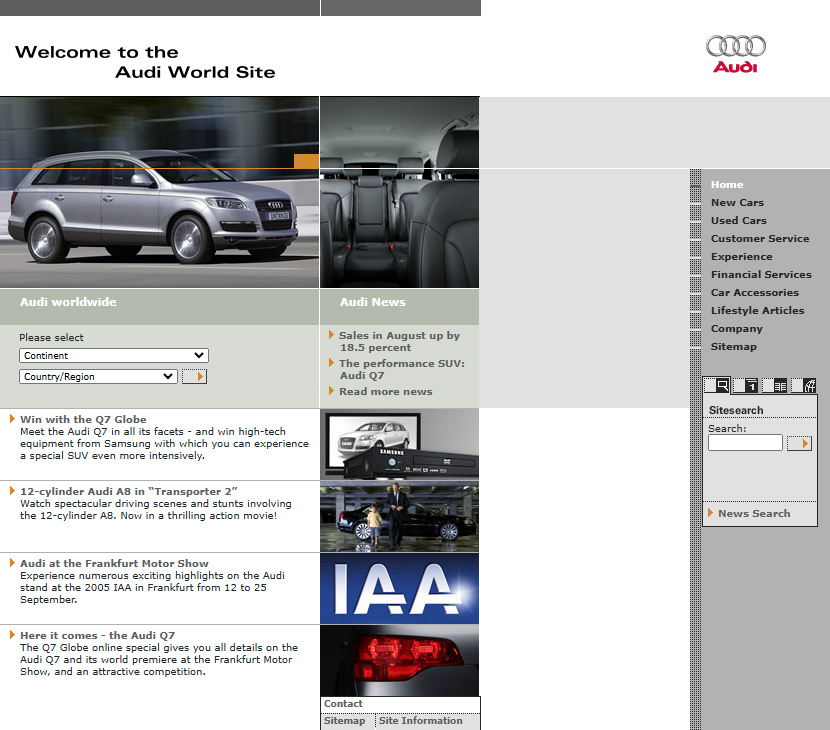Image resolution: width=830 pixels, height=730 pixels.
Task: Open Sitemap in the right navigation
Action: pos(734,346)
